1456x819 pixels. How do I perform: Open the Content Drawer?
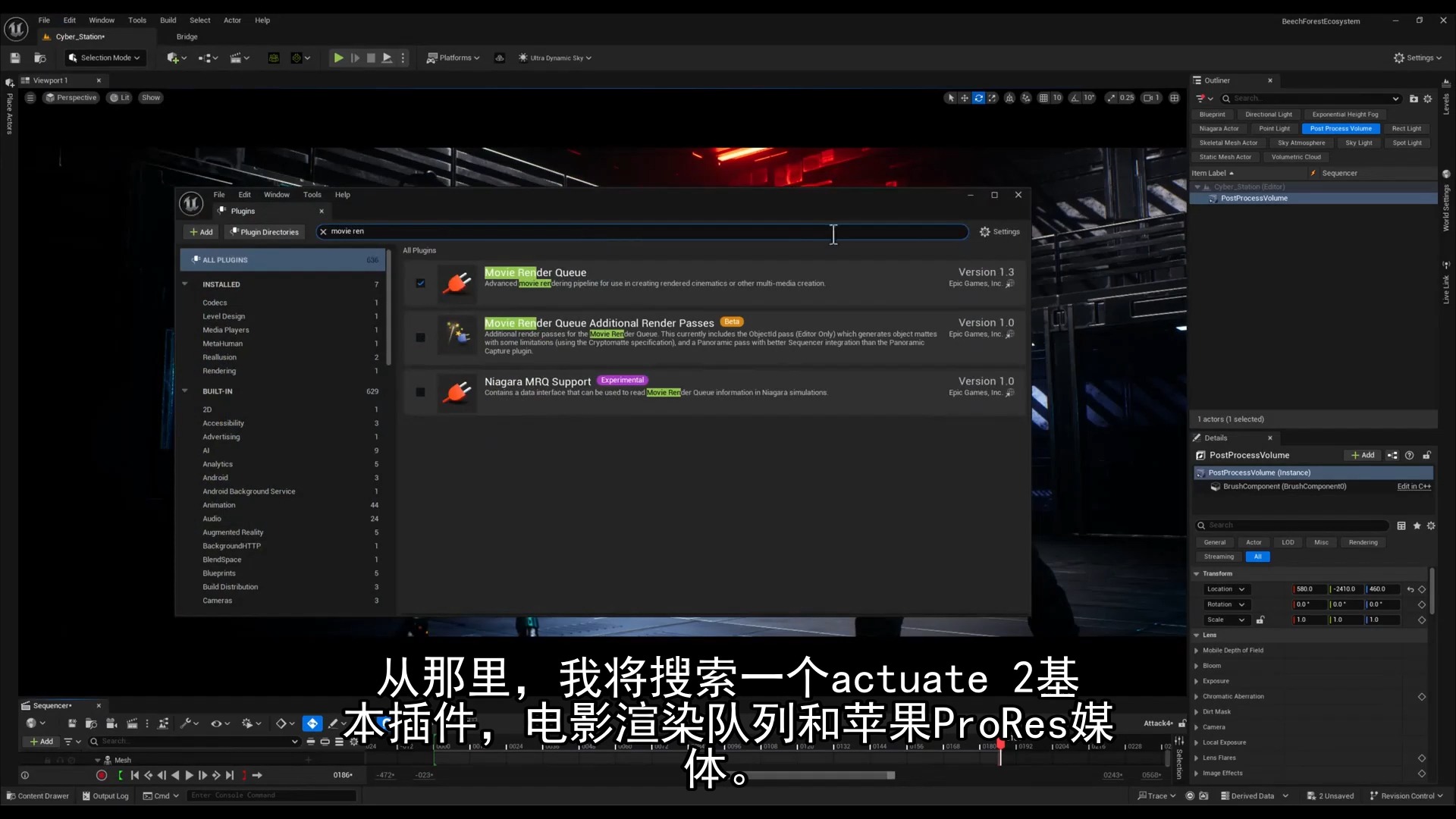point(38,796)
